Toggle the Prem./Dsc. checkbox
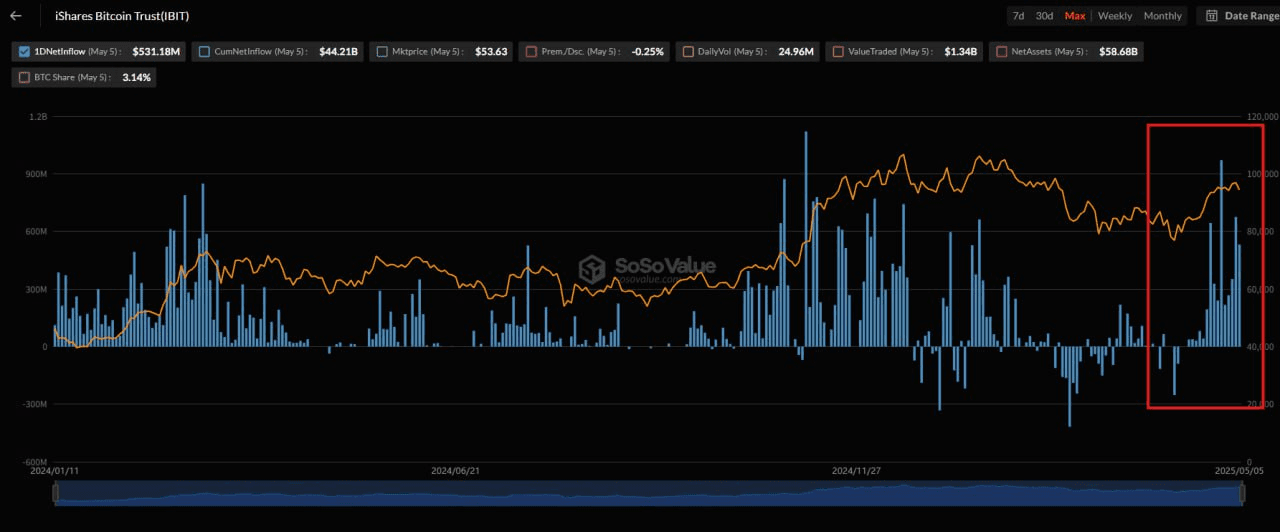Screen dimensions: 1280x532 [x=531, y=51]
